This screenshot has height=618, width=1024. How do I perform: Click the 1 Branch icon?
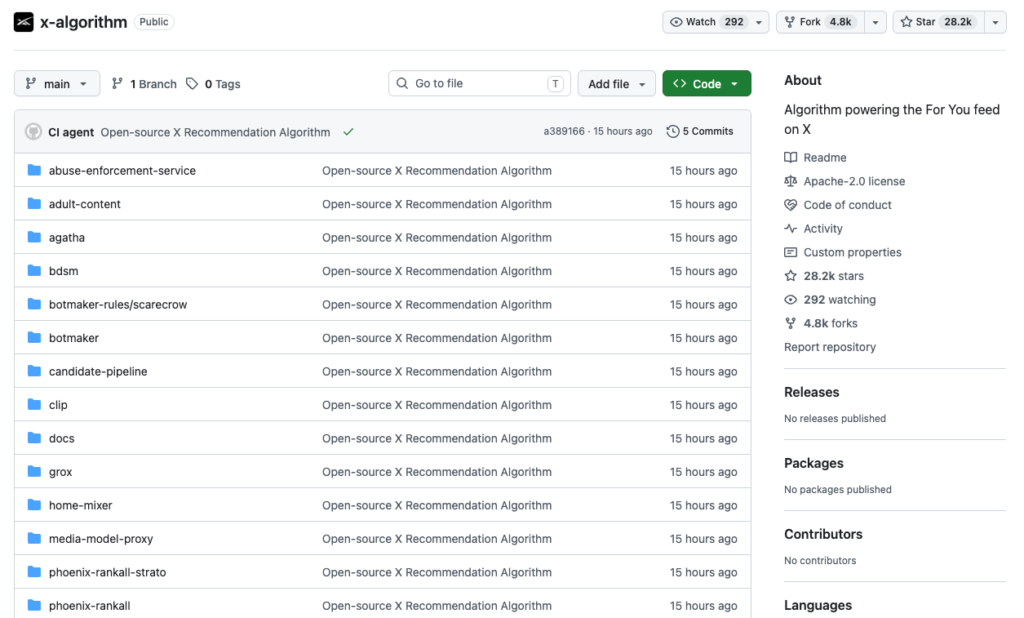pos(117,84)
